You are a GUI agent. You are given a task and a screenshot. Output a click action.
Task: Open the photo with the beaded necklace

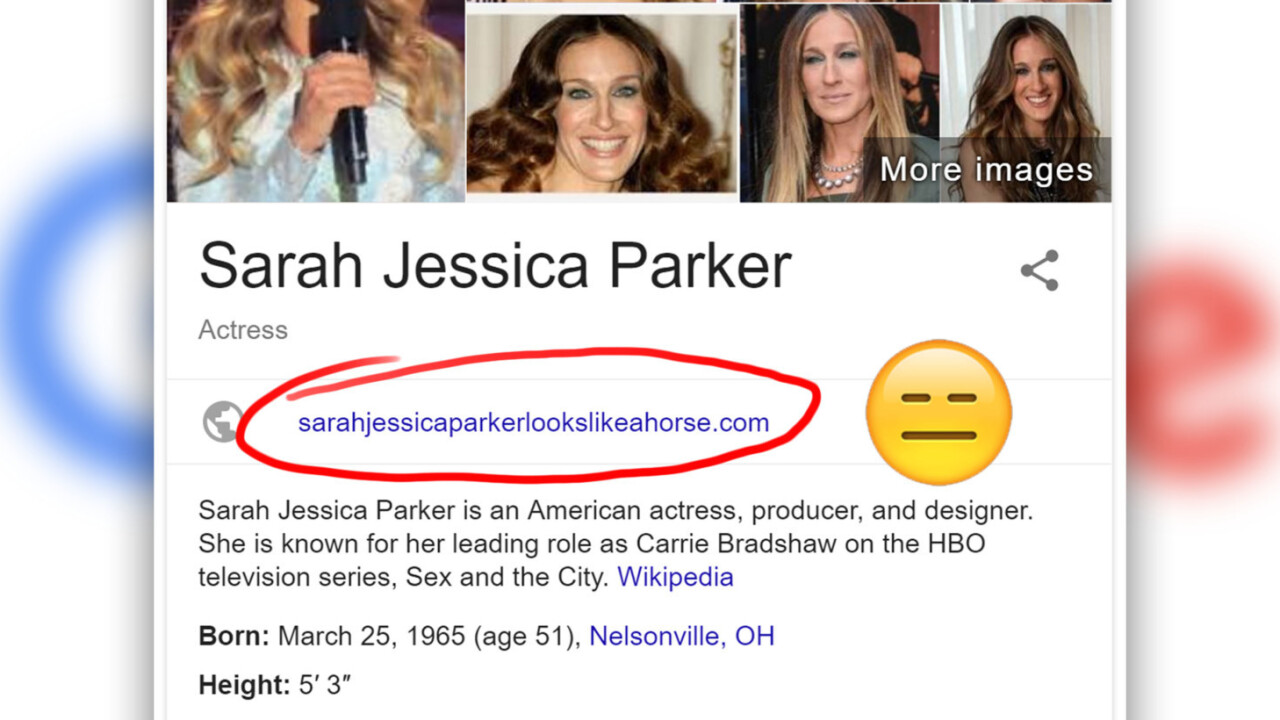(x=838, y=103)
